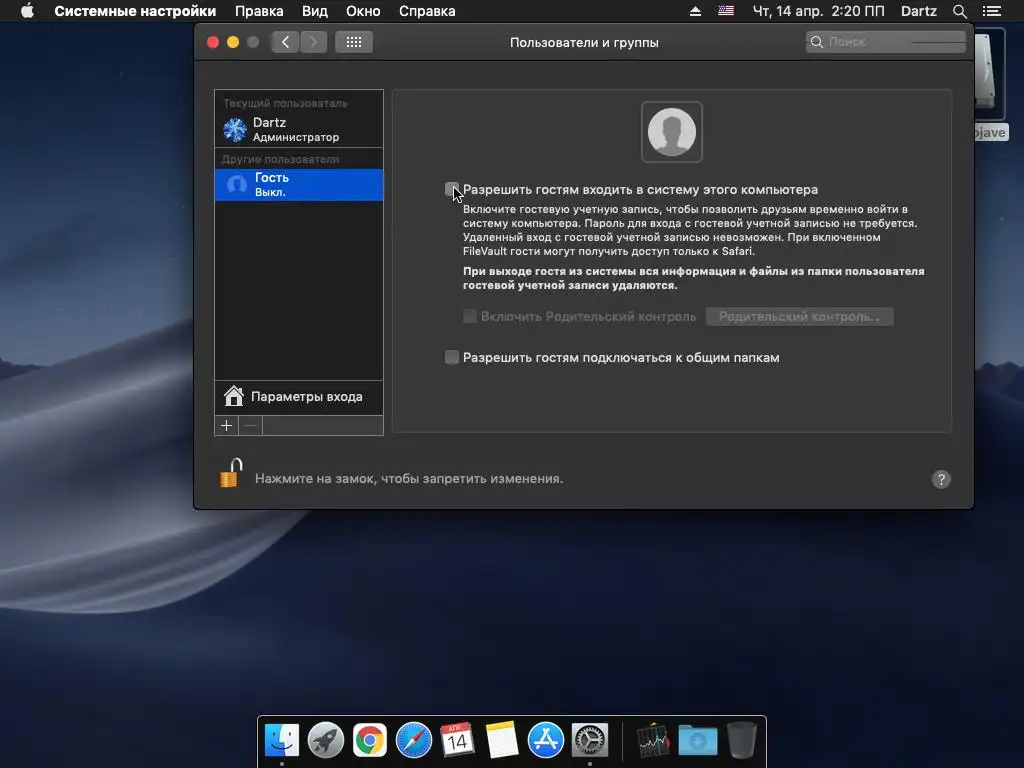Open the Вид menu

[x=315, y=11]
